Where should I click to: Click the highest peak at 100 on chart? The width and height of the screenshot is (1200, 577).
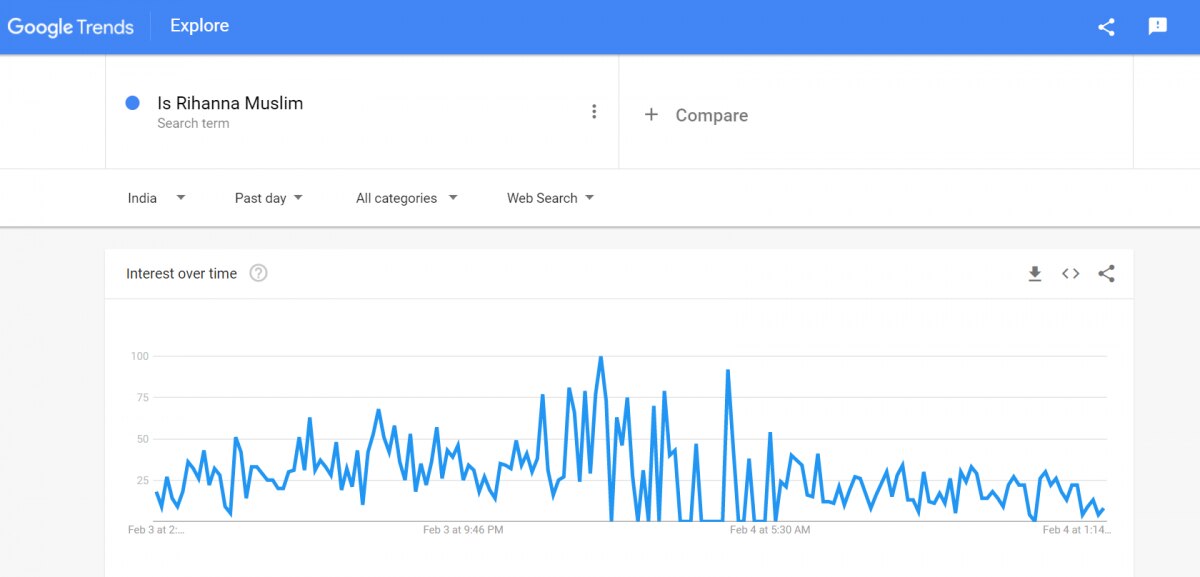click(x=600, y=357)
